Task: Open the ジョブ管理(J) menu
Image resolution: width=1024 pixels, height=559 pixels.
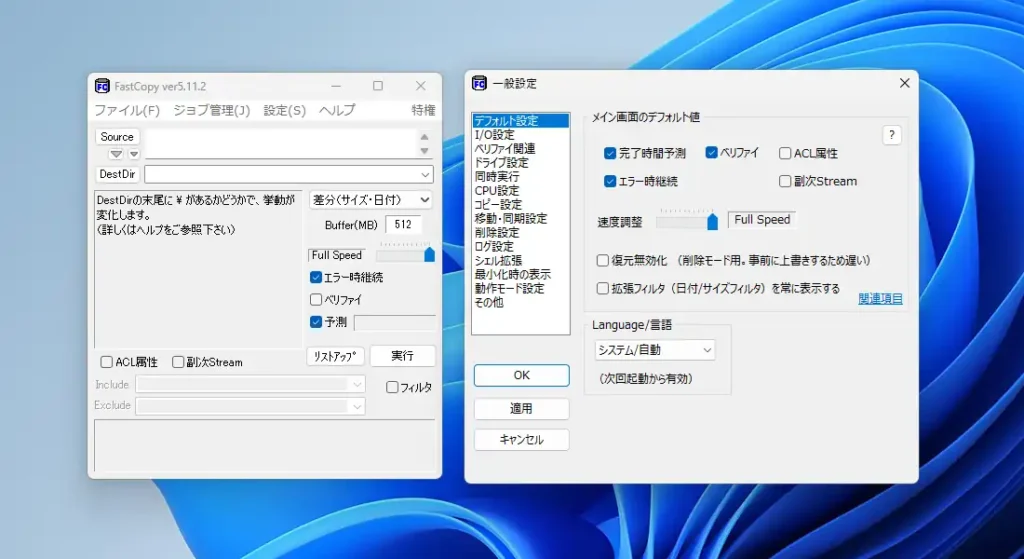Action: click(212, 110)
